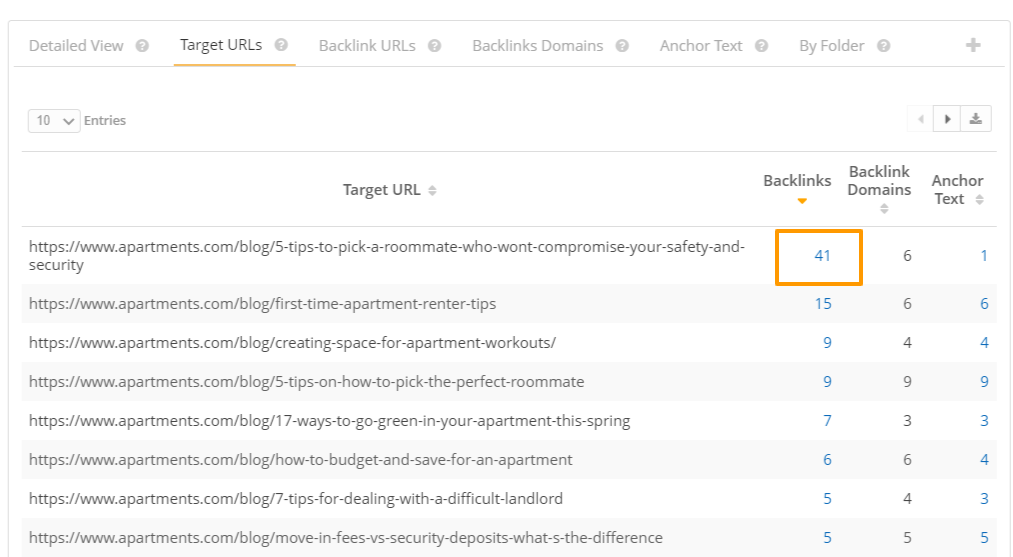Open the Backlinks Domains tab
1013x557 pixels.
pyautogui.click(x=538, y=46)
